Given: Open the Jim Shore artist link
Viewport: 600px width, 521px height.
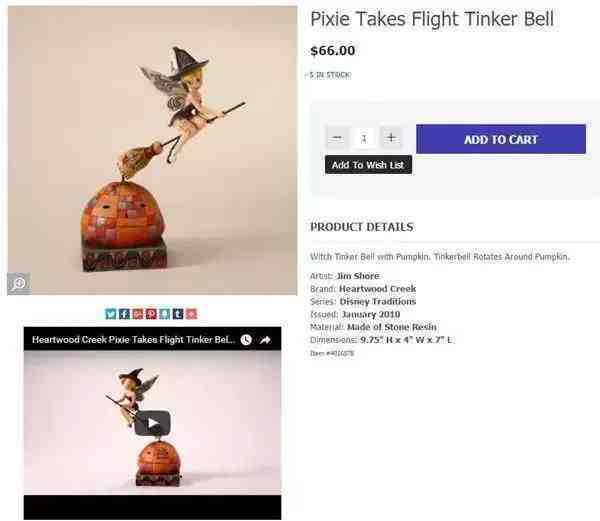Looking at the screenshot, I should pyautogui.click(x=357, y=276).
